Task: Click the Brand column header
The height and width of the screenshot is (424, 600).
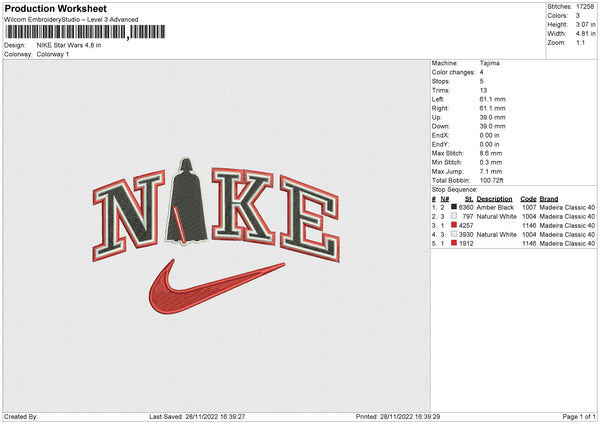Action: pyautogui.click(x=552, y=198)
